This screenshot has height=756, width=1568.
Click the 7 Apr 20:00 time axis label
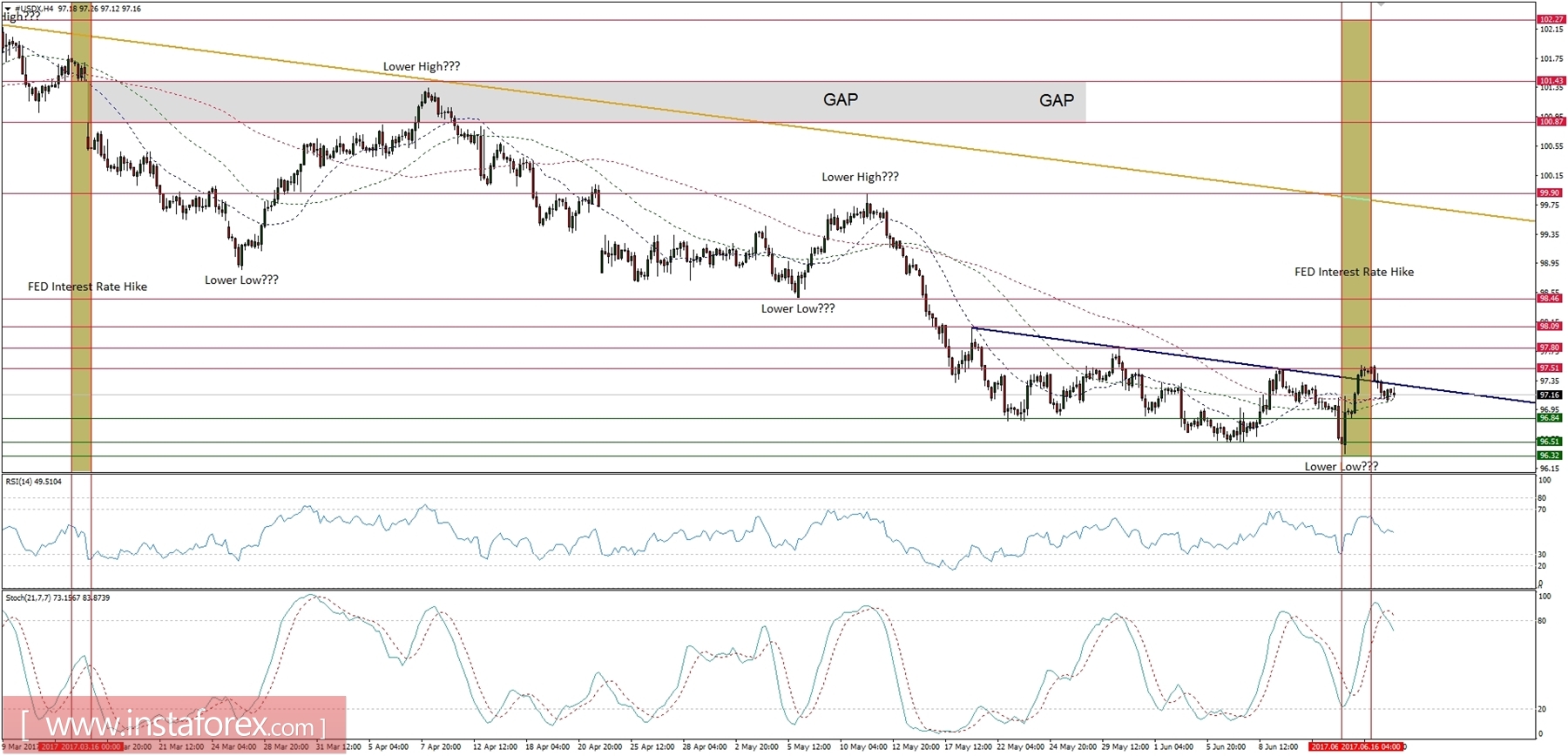pyautogui.click(x=441, y=747)
